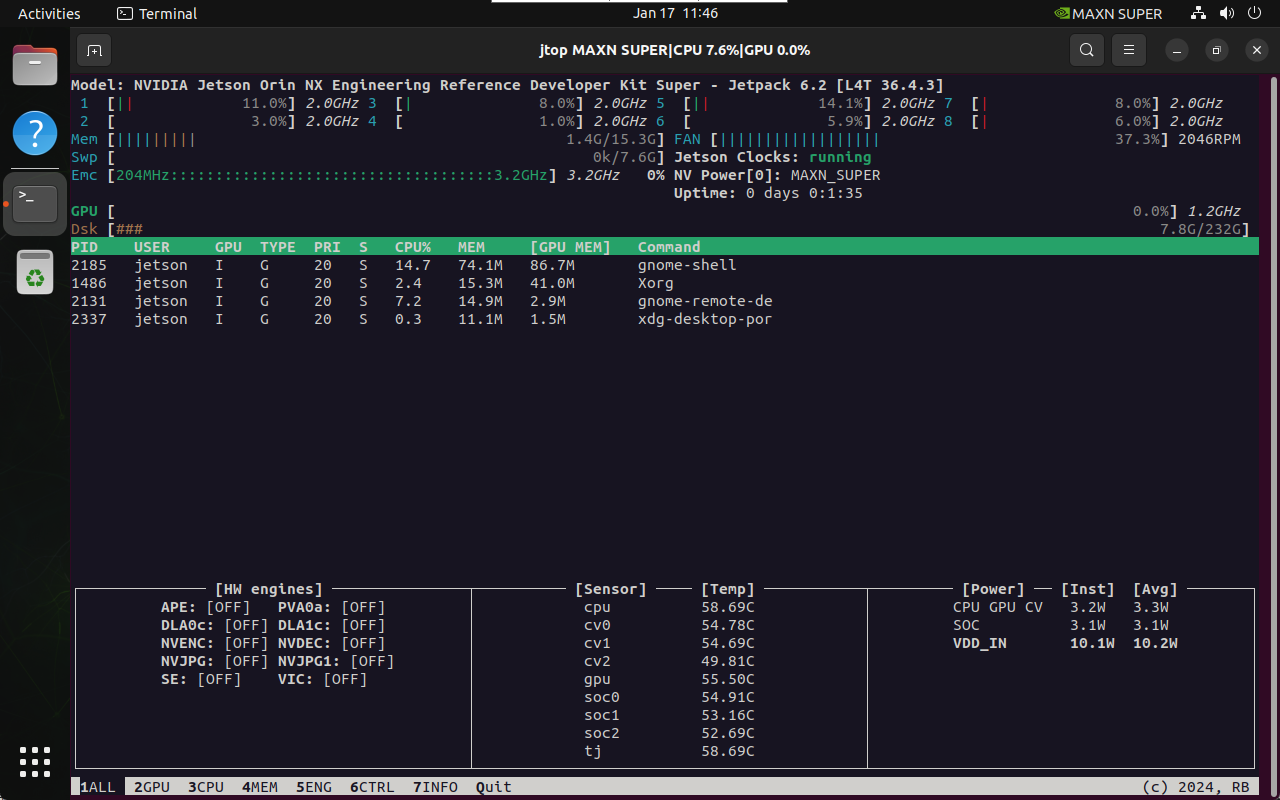Open the volume icon in top bar
Viewport: 1280px width, 800px height.
[1226, 14]
